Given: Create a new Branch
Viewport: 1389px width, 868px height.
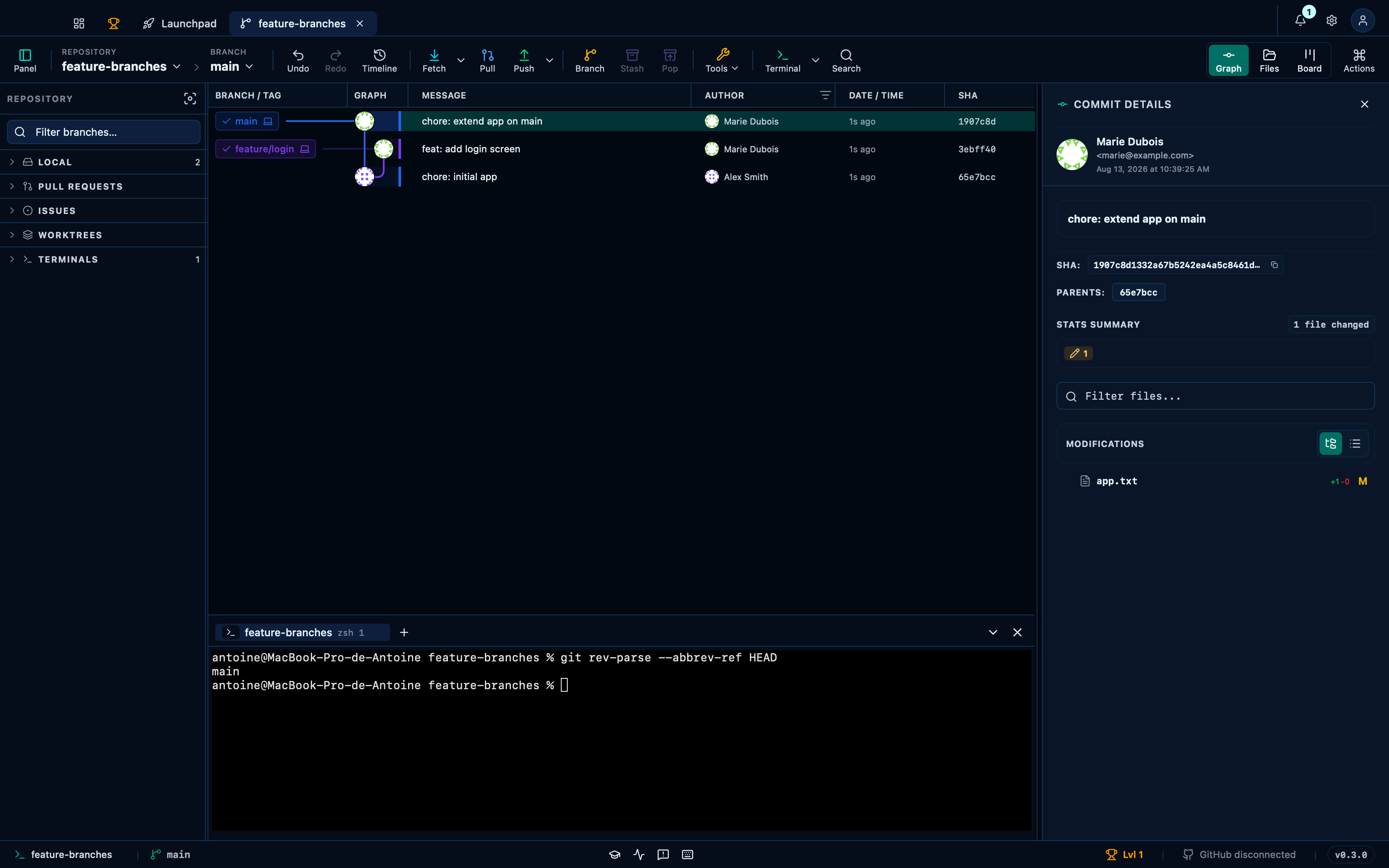Looking at the screenshot, I should click(x=590, y=60).
